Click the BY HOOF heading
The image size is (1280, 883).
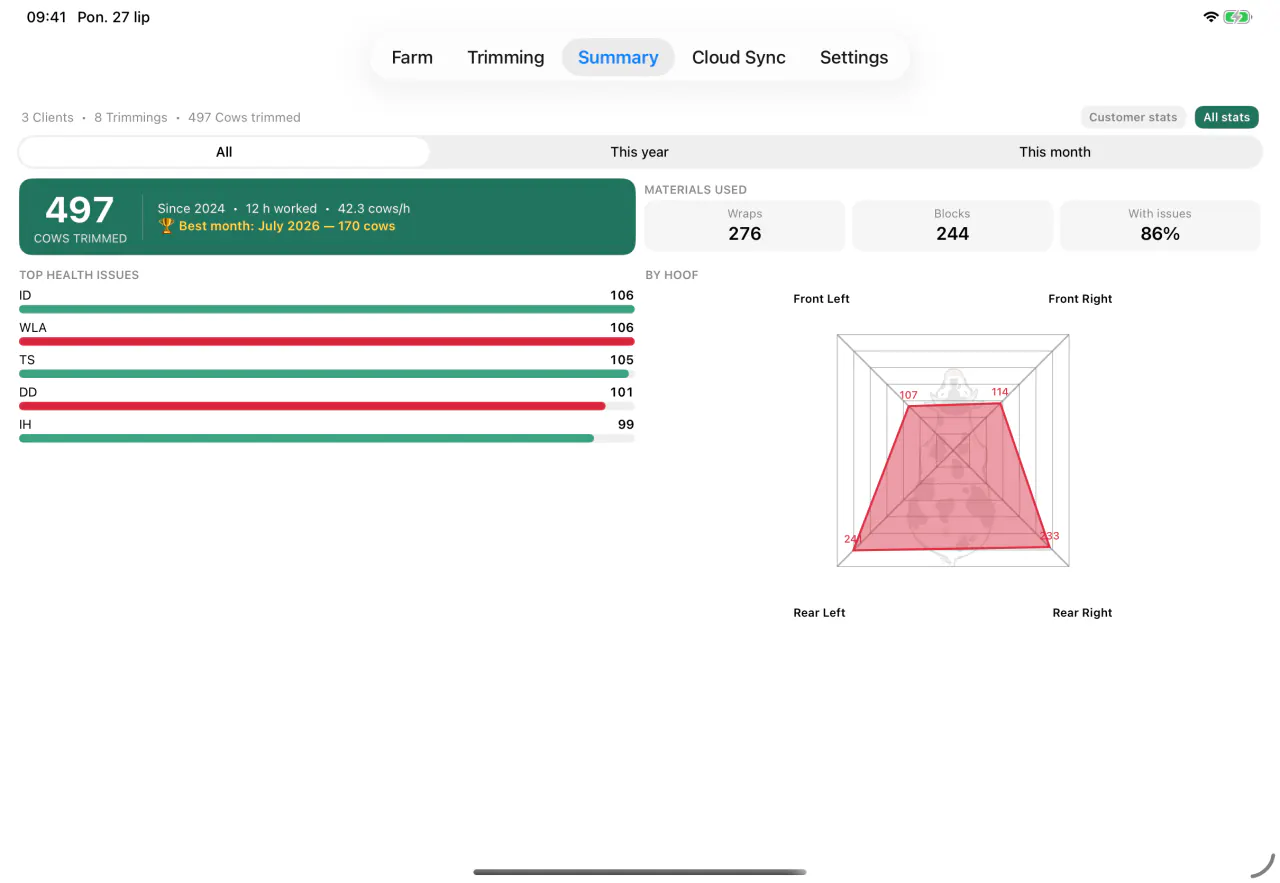672,275
